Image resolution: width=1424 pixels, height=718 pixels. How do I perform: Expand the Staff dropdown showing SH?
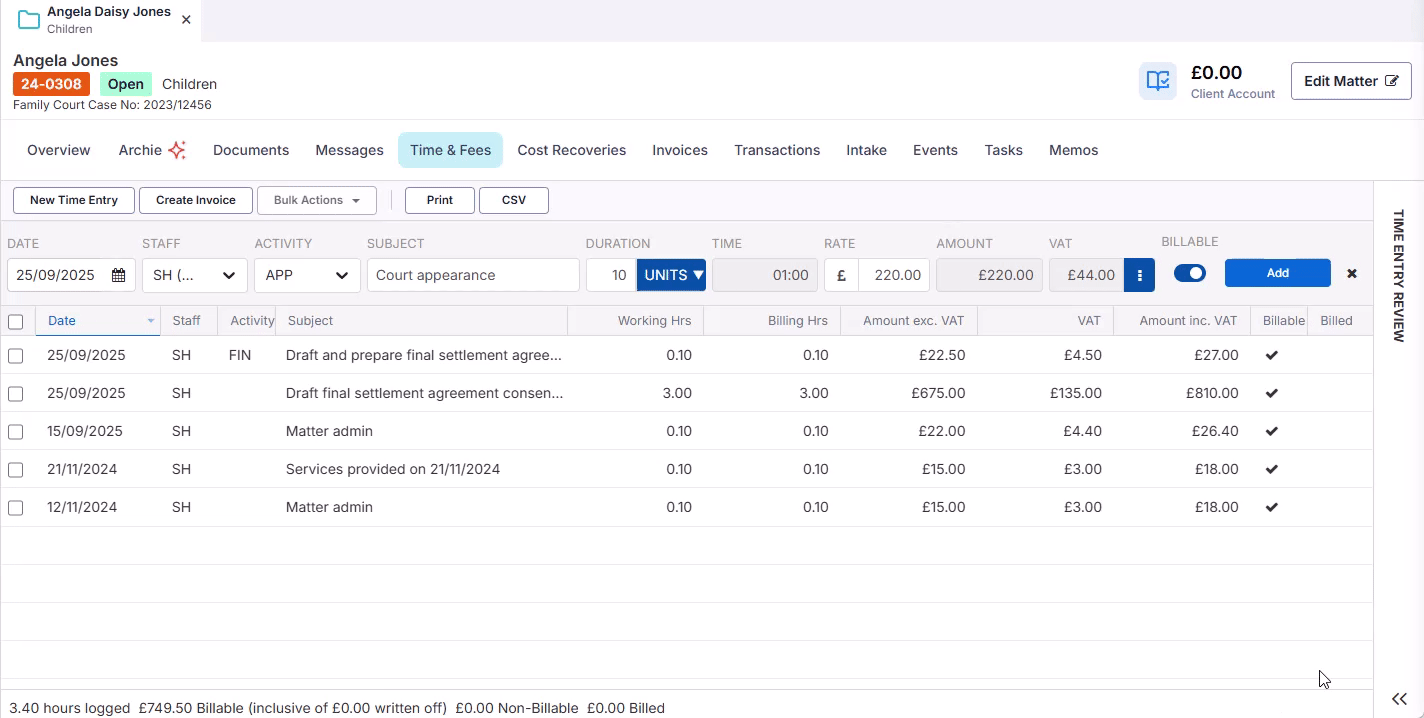[194, 275]
